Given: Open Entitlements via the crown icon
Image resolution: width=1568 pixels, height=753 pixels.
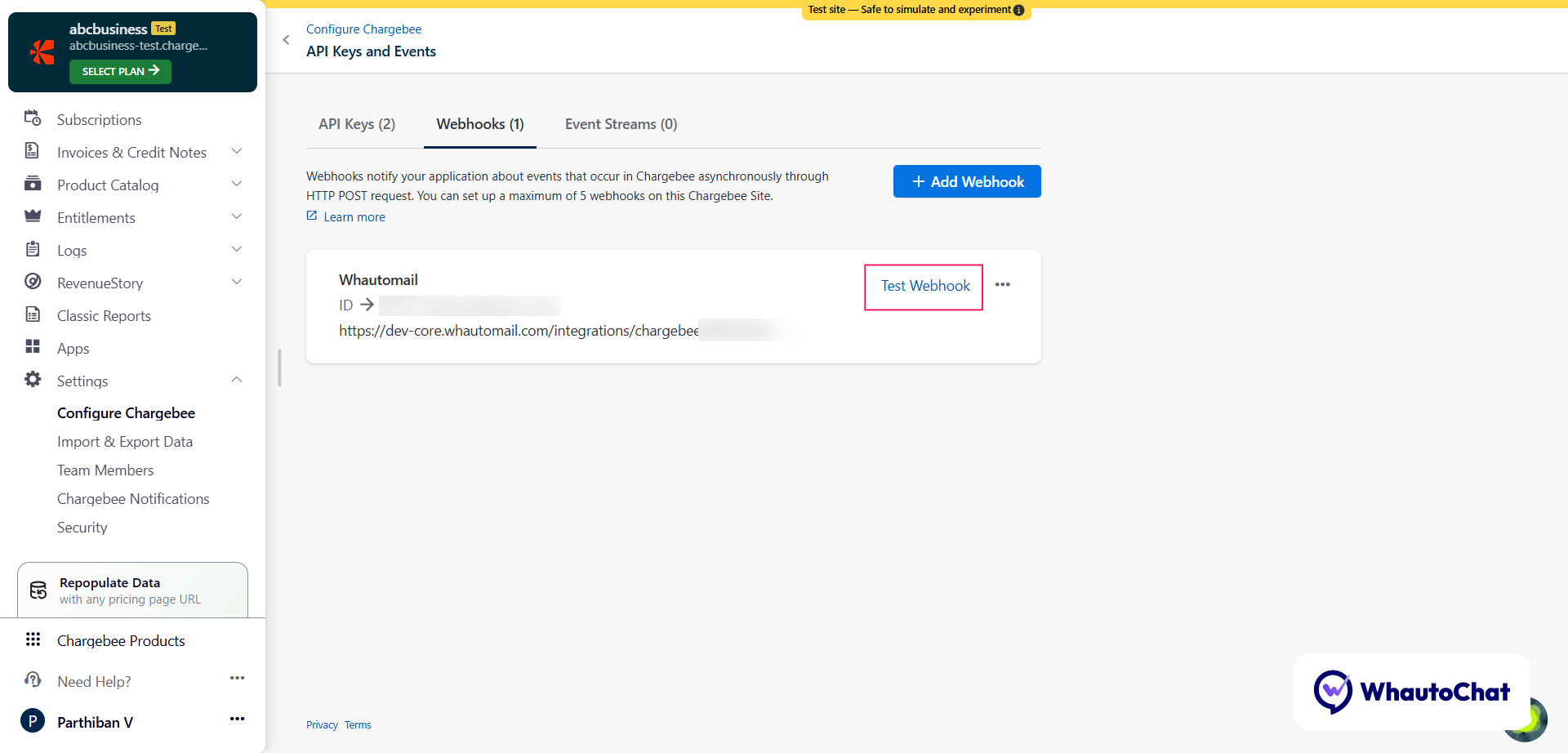Looking at the screenshot, I should coord(33,216).
